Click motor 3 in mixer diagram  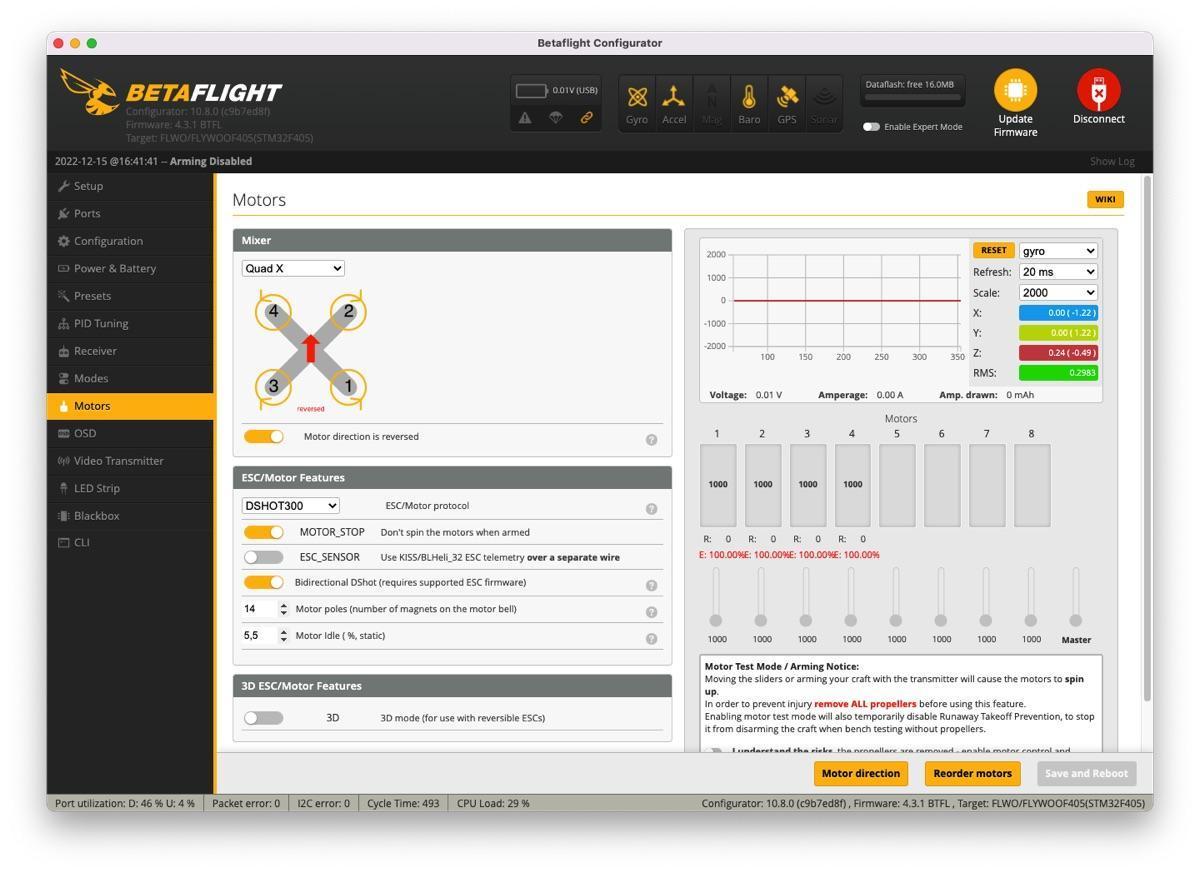[x=273, y=386]
